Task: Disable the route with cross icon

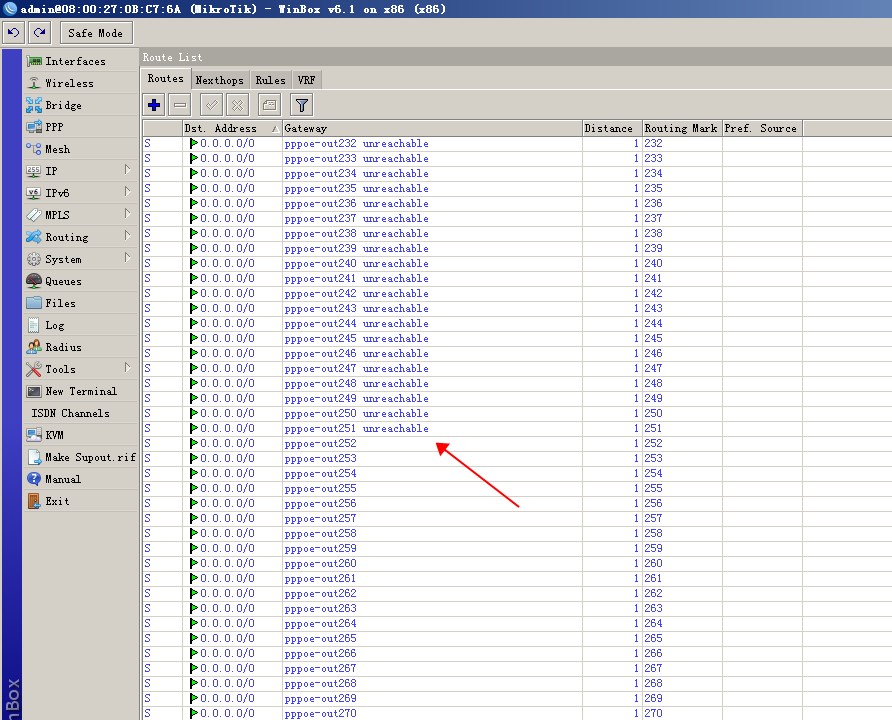Action: tap(237, 104)
